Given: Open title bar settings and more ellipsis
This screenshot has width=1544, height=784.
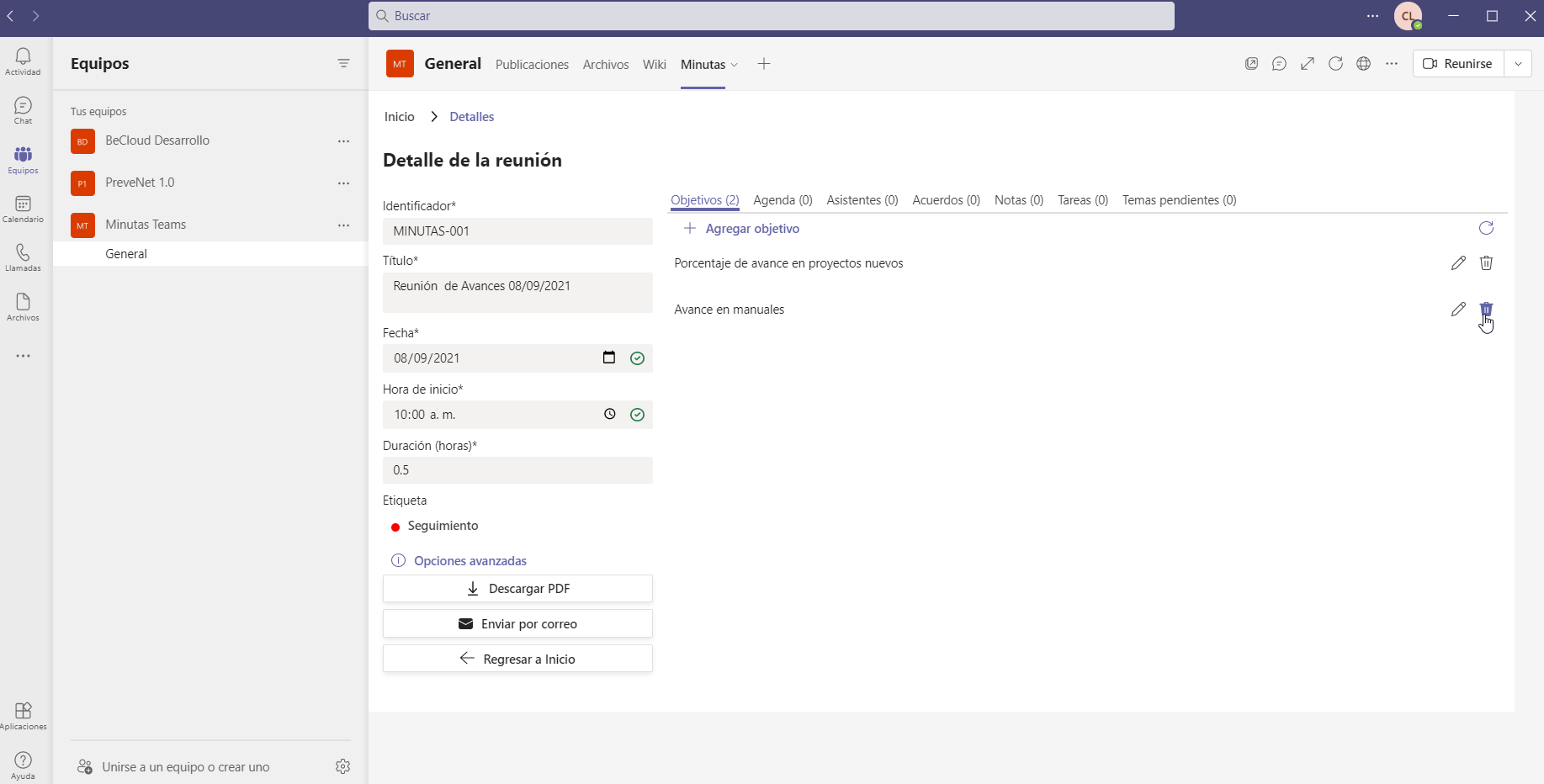Looking at the screenshot, I should (1372, 16).
